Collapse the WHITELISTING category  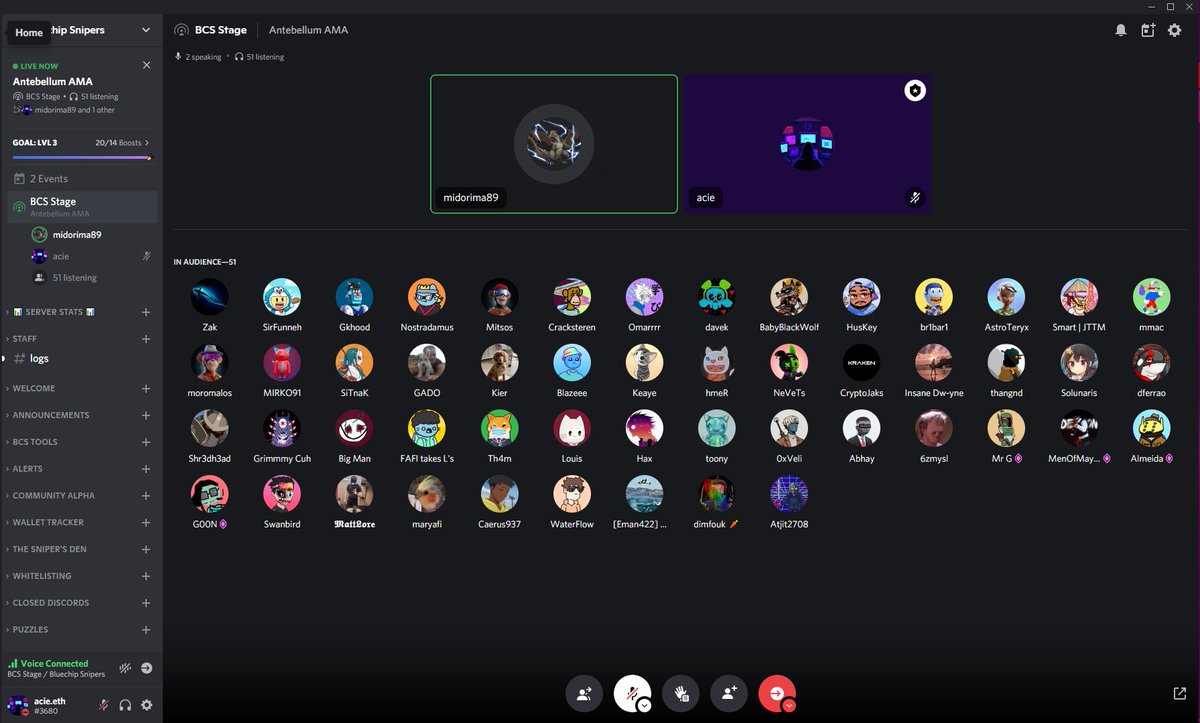42,576
